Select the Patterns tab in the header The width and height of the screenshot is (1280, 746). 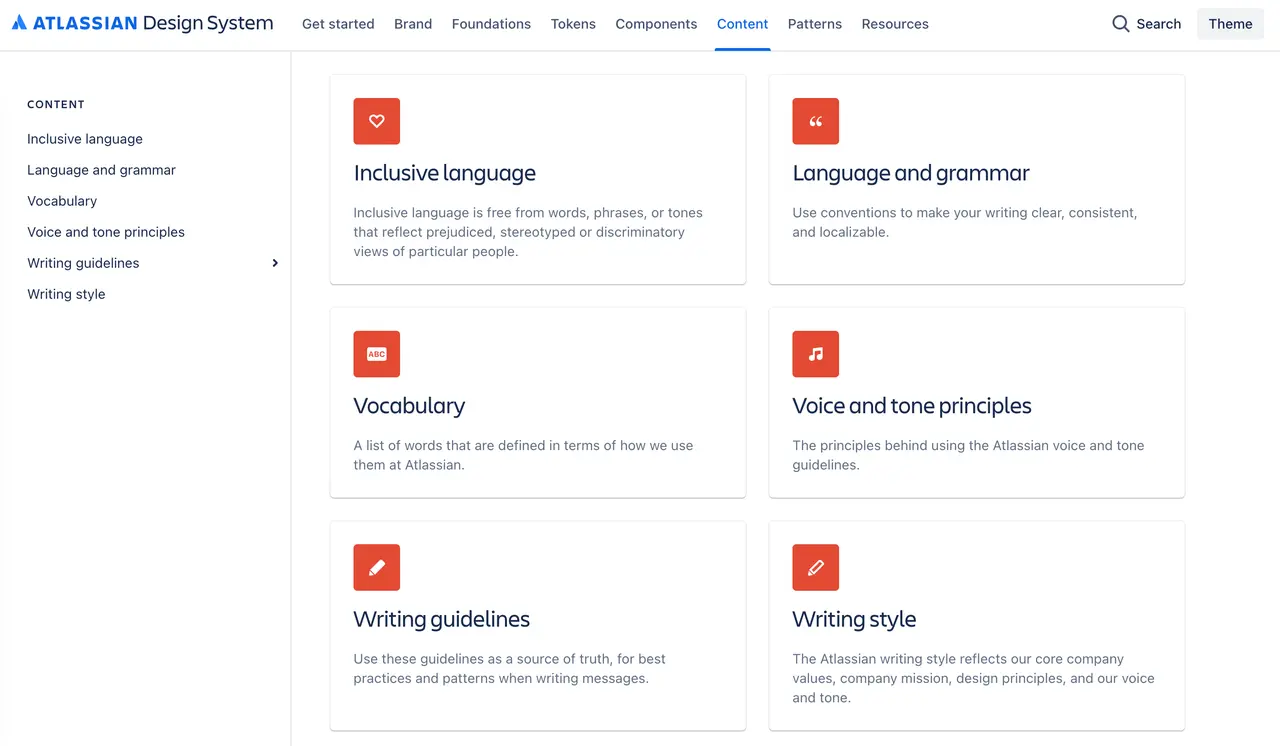click(x=815, y=24)
